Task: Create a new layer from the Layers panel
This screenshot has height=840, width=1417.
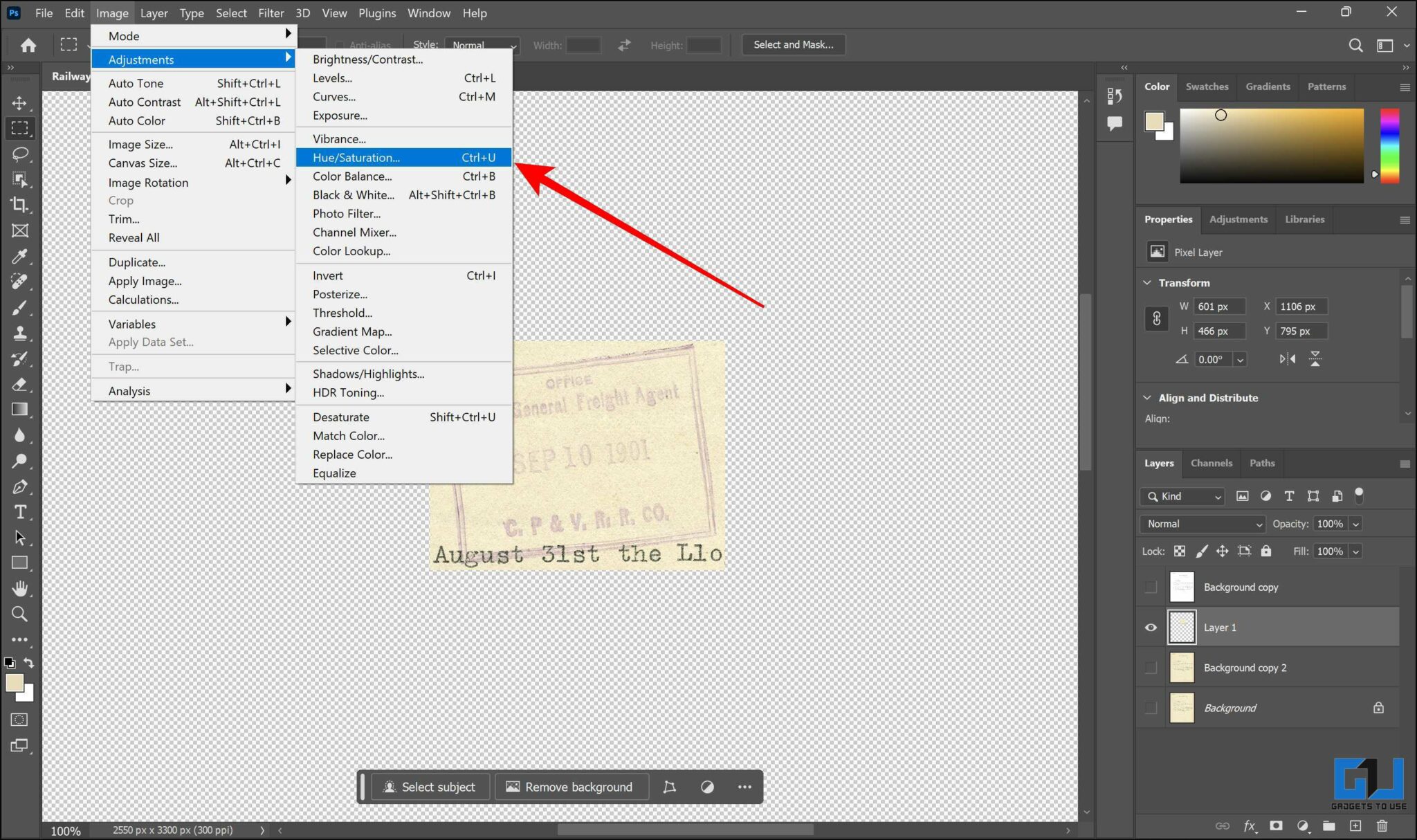Action: coord(1355,825)
